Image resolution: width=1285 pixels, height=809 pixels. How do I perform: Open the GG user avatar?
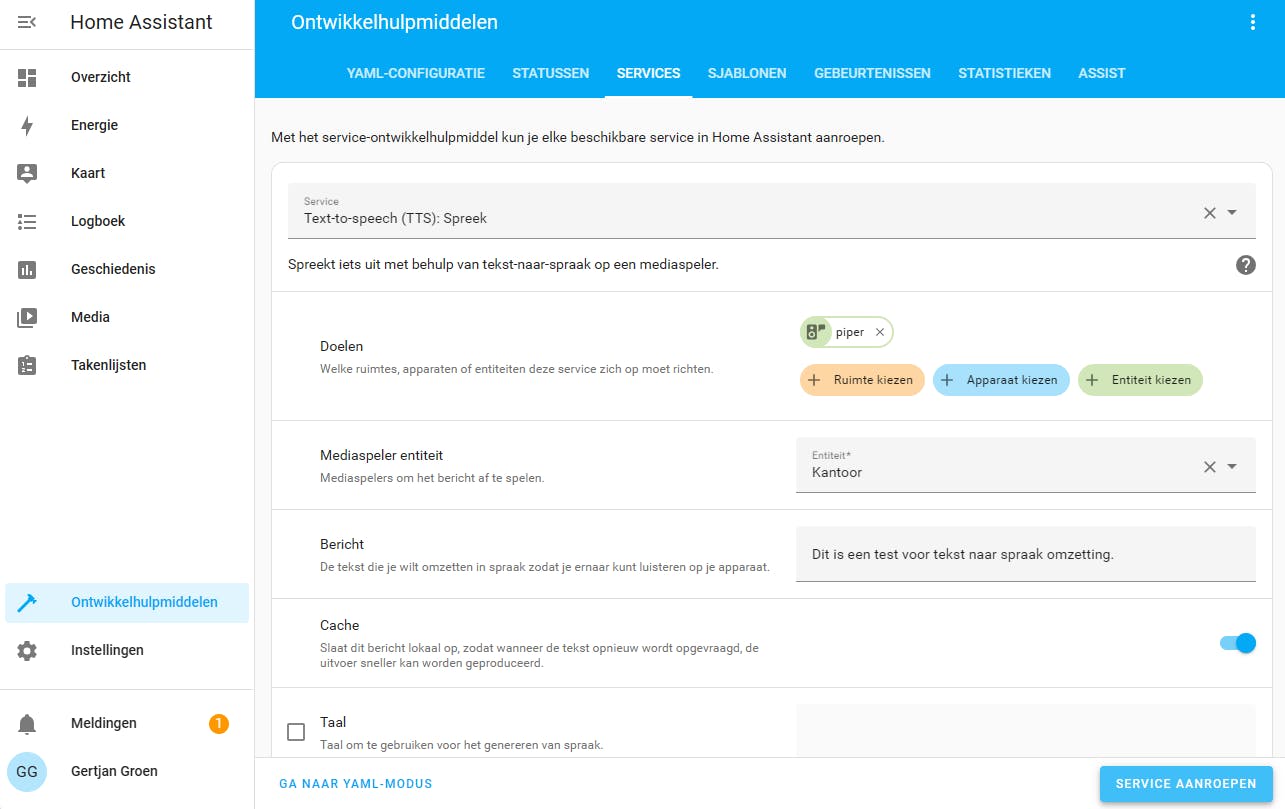click(27, 771)
